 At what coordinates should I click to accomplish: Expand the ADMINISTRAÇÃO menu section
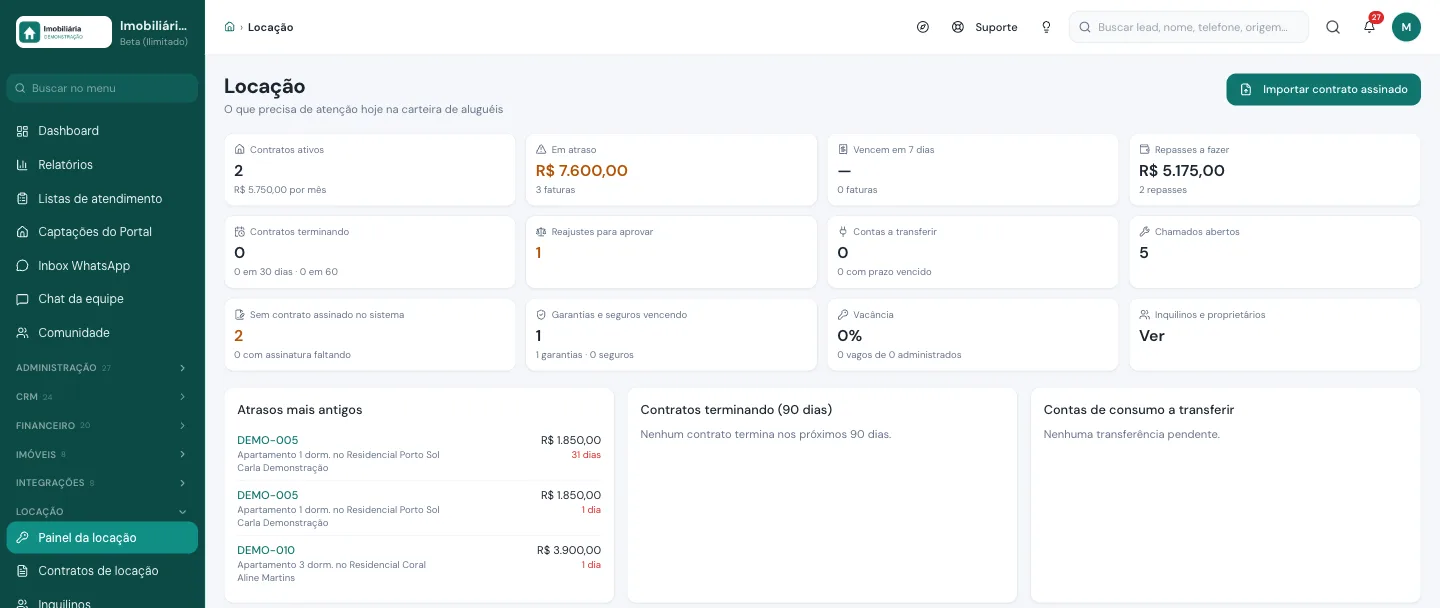(101, 368)
